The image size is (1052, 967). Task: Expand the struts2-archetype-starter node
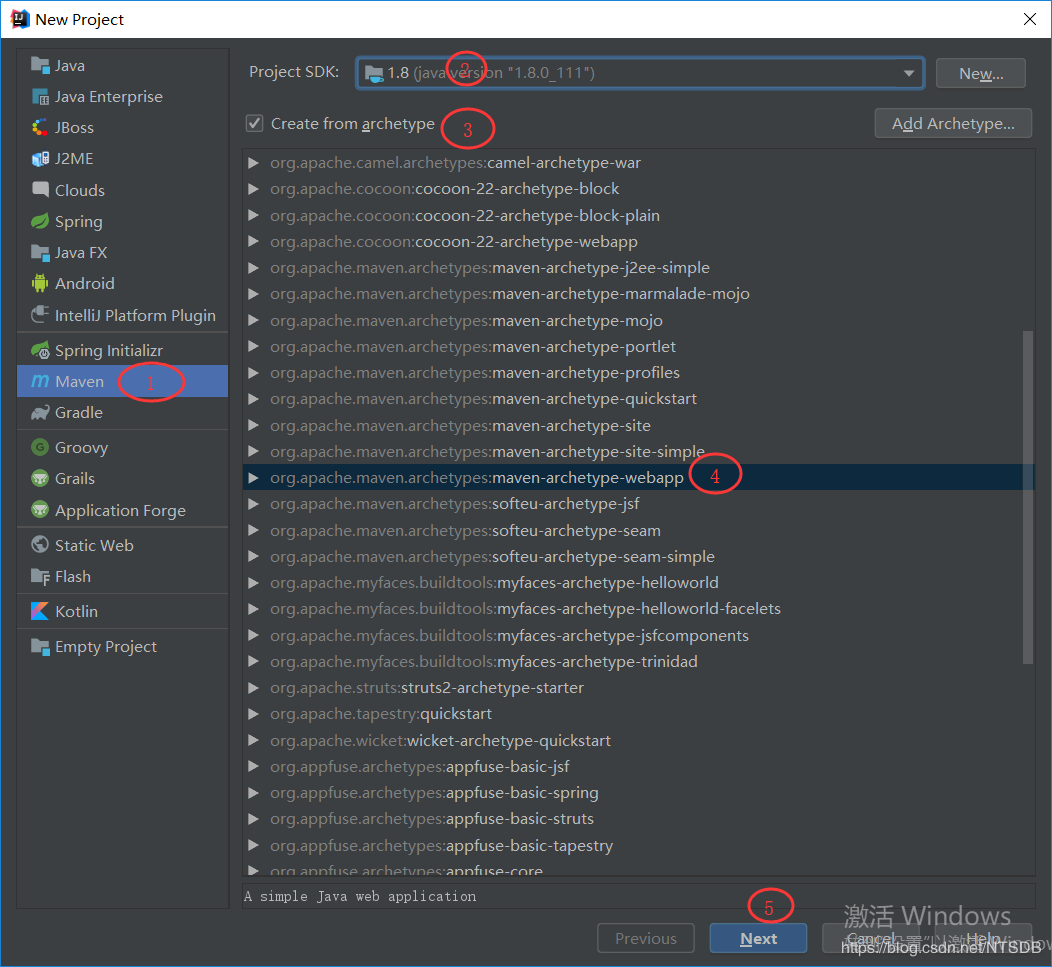point(253,688)
